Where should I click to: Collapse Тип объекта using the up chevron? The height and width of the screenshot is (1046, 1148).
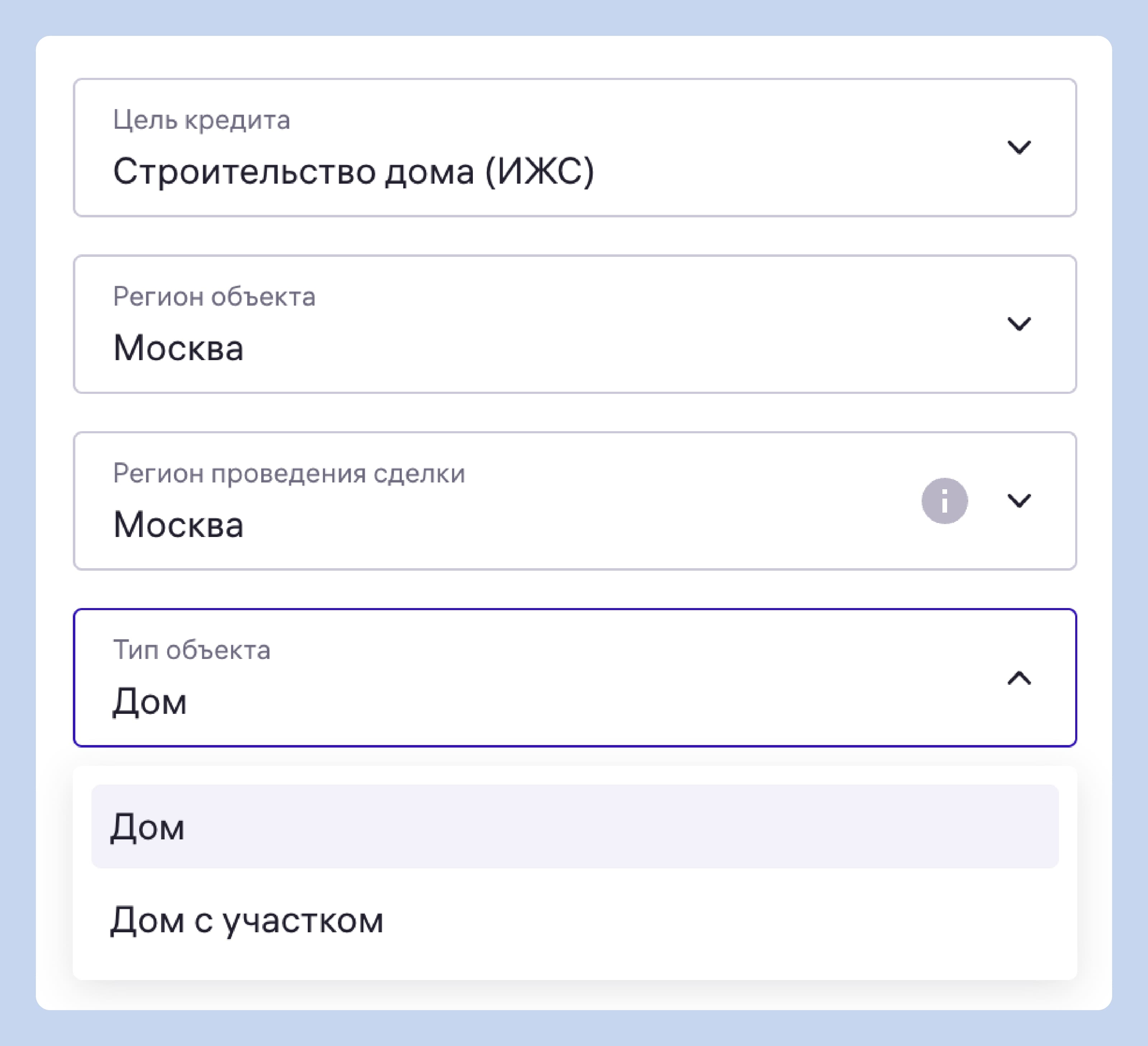1019,678
